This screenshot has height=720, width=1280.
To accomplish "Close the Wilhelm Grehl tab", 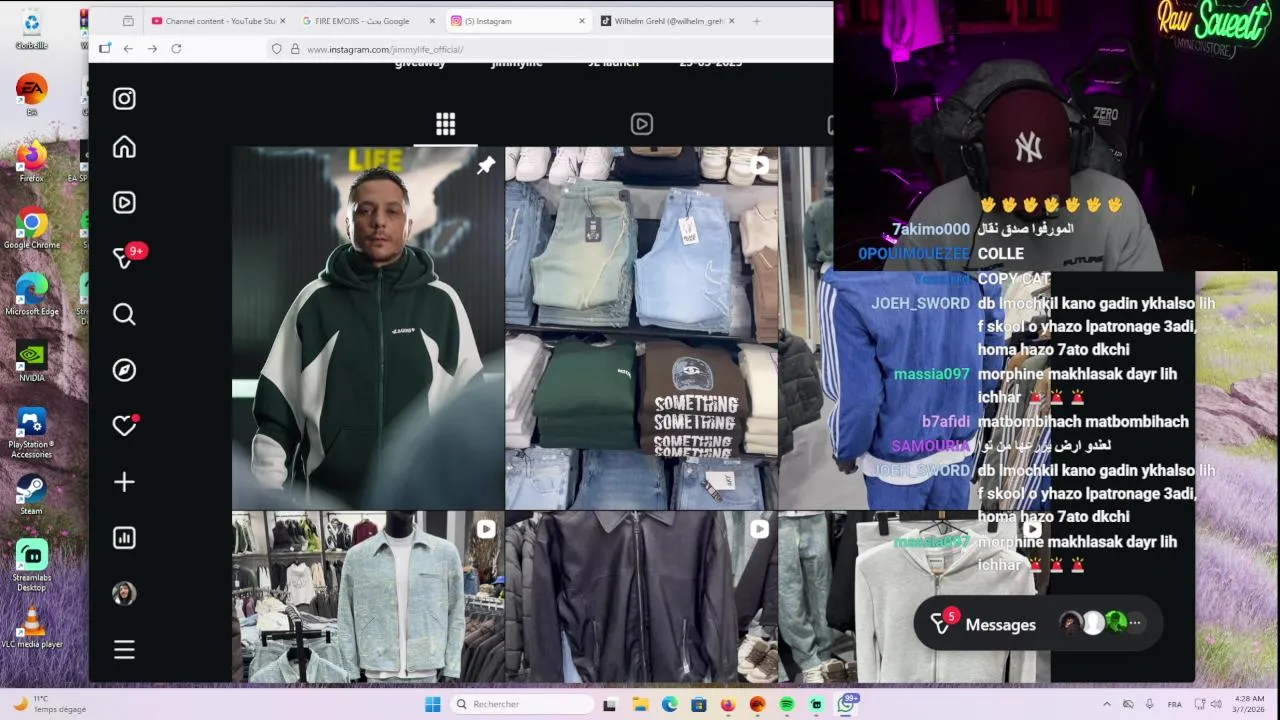I will click(731, 21).
